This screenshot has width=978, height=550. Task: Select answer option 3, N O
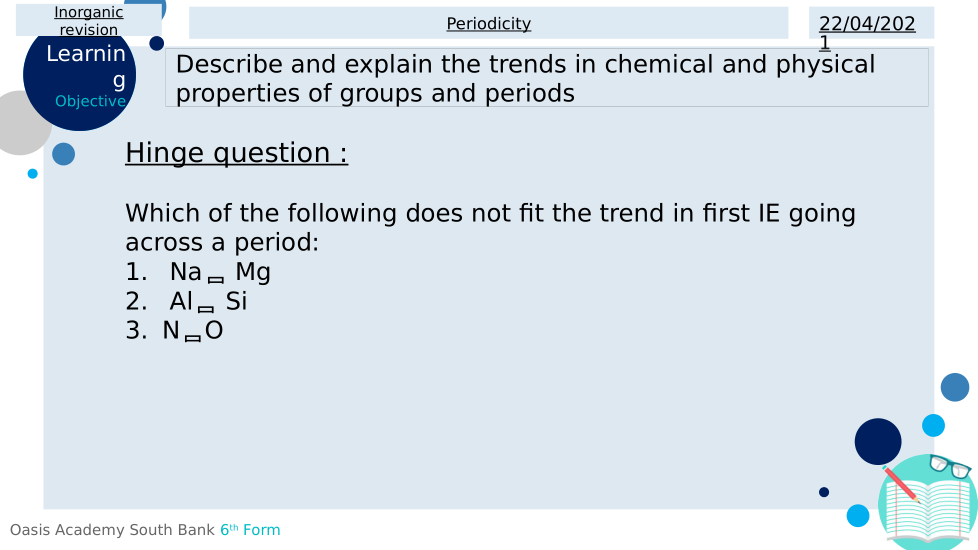point(193,330)
